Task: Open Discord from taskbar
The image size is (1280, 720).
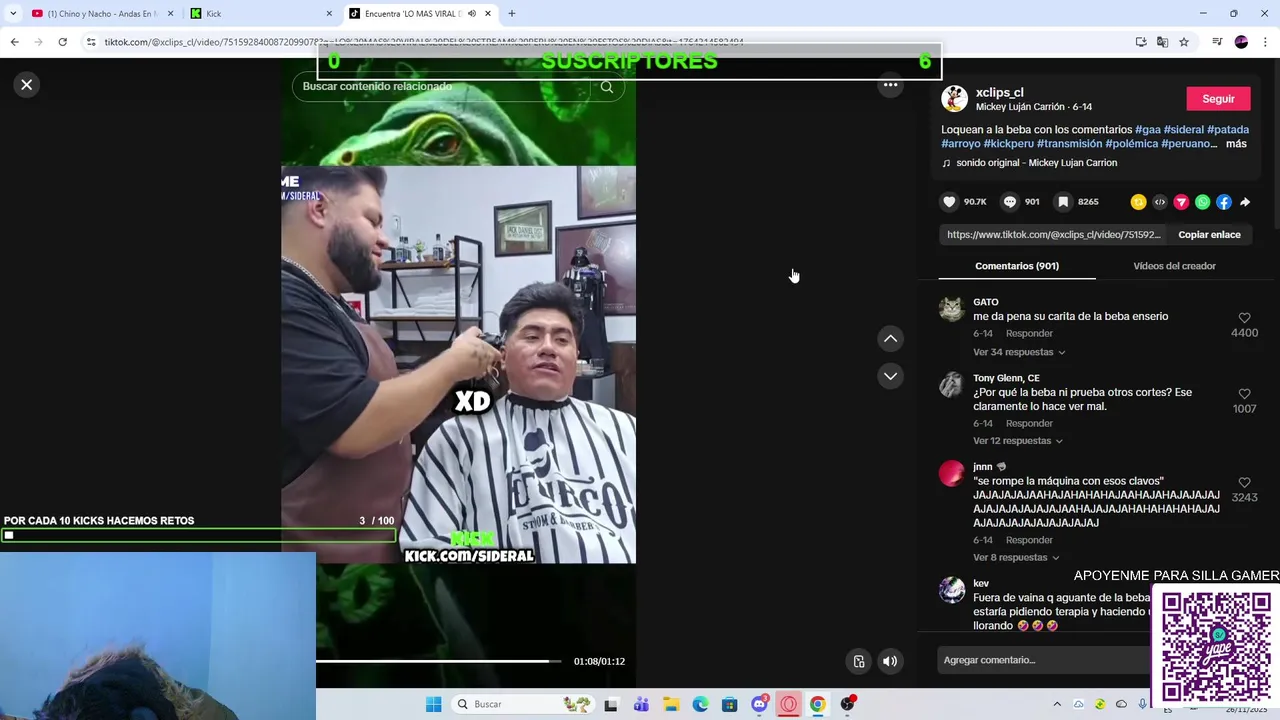Action: pyautogui.click(x=760, y=704)
